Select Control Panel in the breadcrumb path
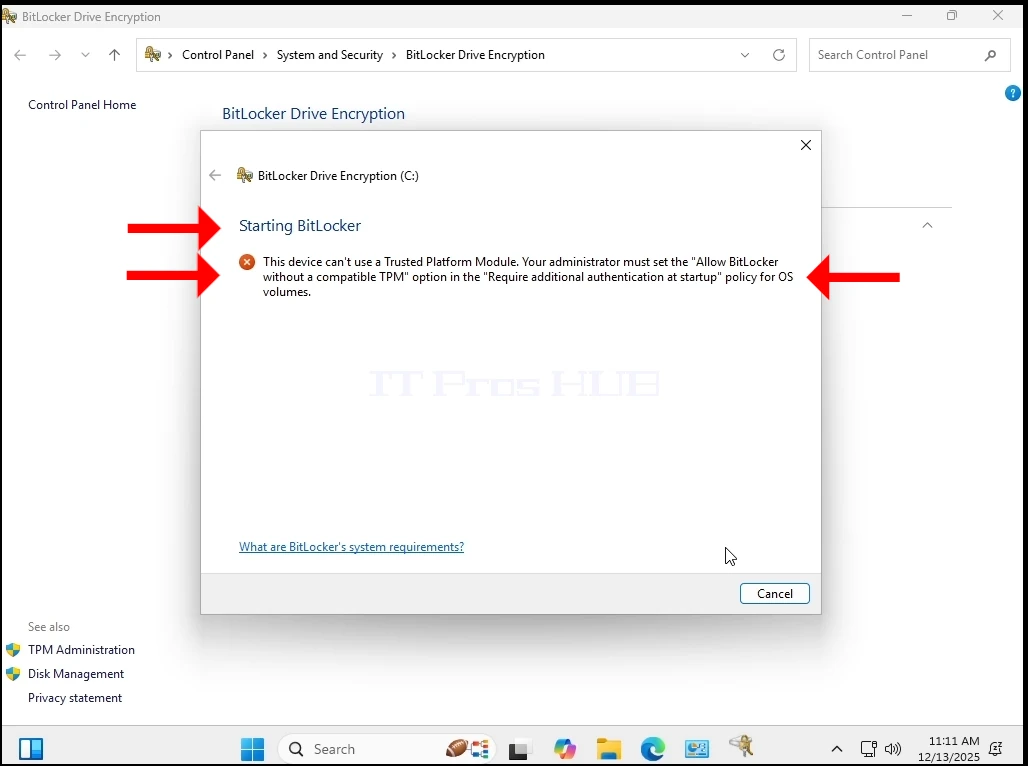The height and width of the screenshot is (766, 1028). tap(218, 55)
